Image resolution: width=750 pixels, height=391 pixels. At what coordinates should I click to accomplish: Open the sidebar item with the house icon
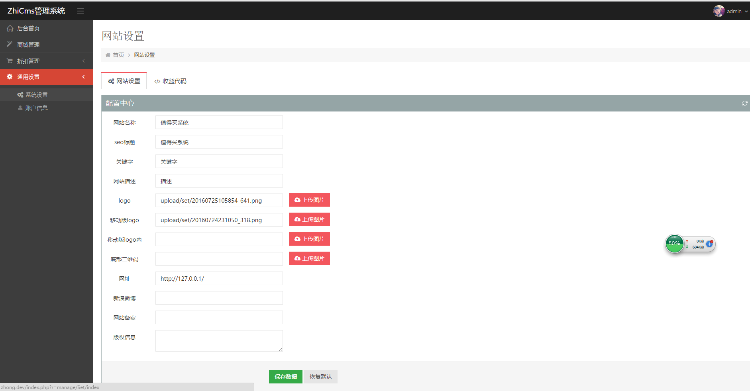[x=46, y=28]
